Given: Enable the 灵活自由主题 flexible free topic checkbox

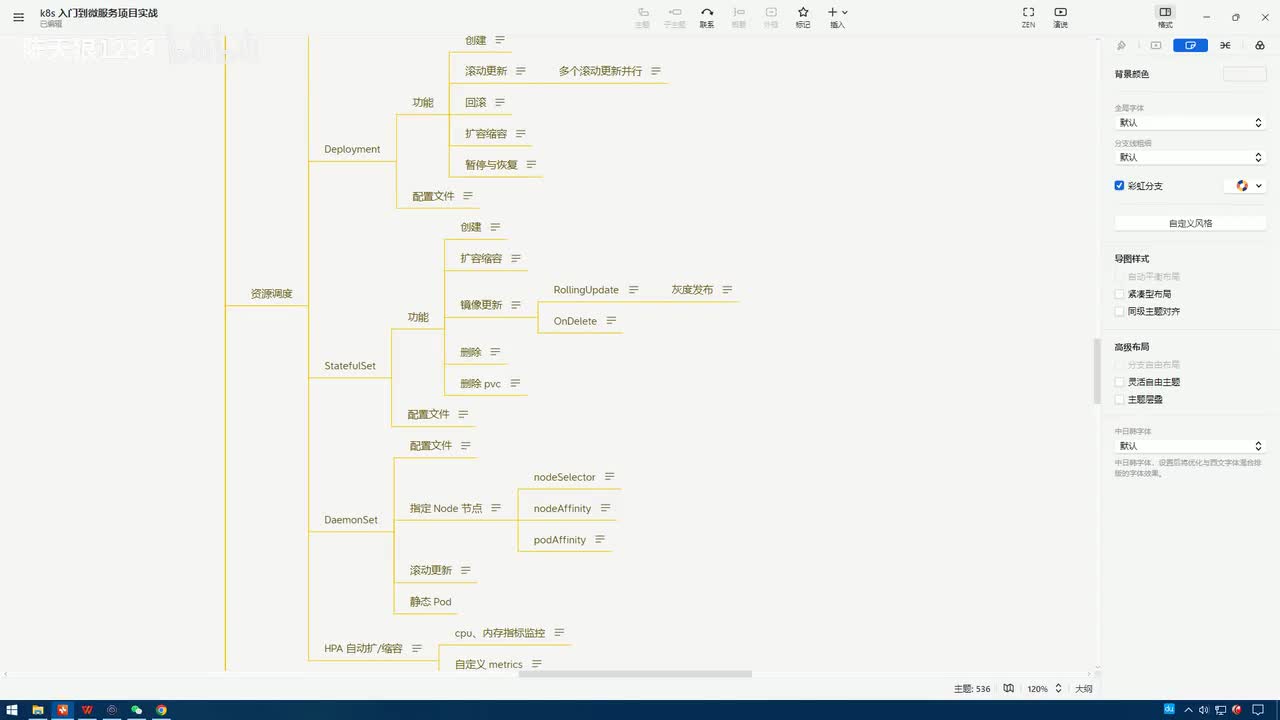Looking at the screenshot, I should tap(1120, 382).
